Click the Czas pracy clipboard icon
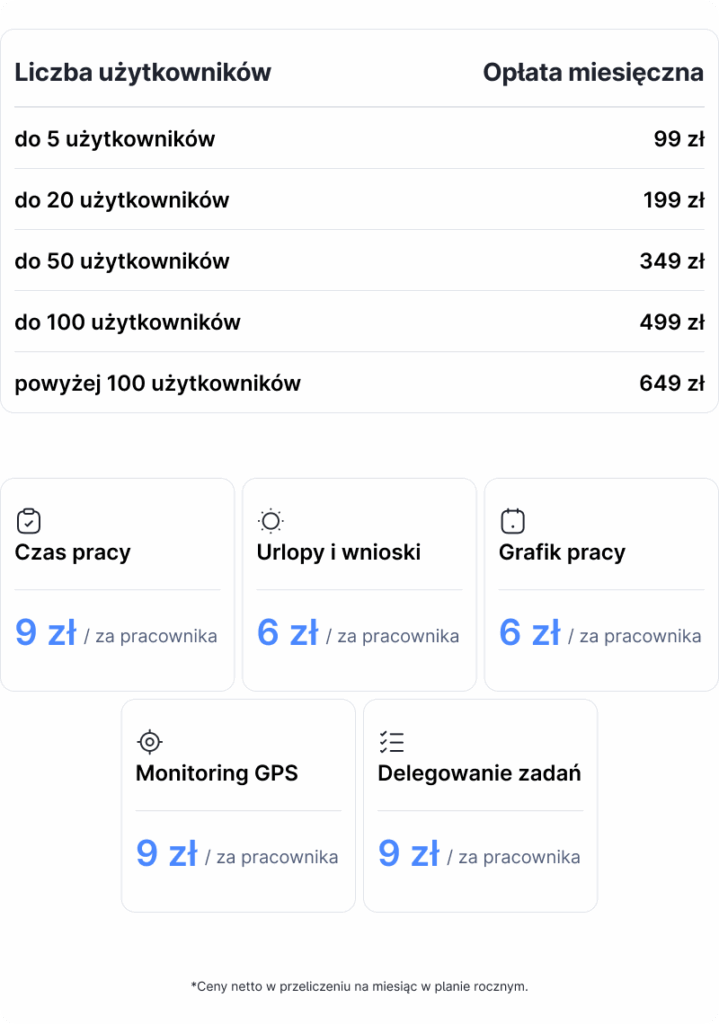The height and width of the screenshot is (1024, 719). coord(29,521)
